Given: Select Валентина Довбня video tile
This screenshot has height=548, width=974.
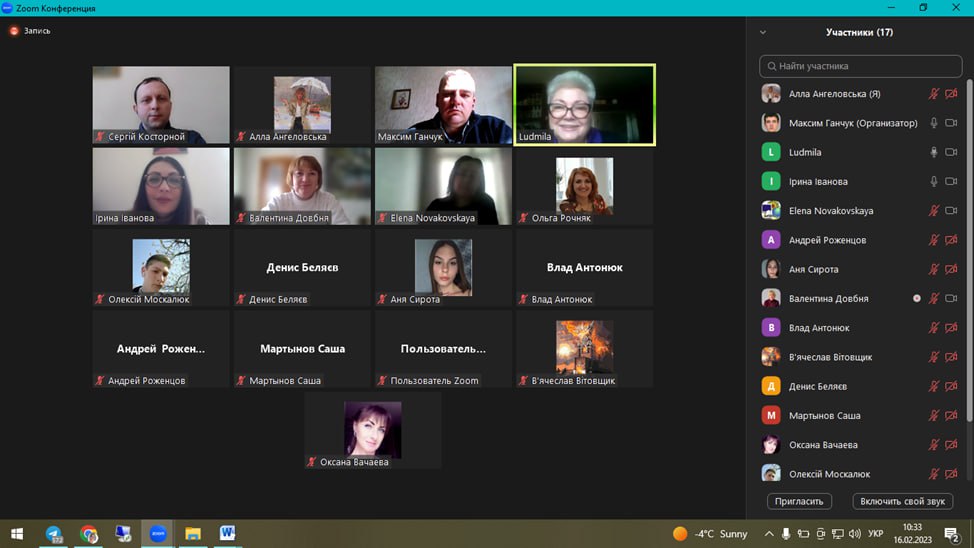Looking at the screenshot, I should click(x=303, y=186).
